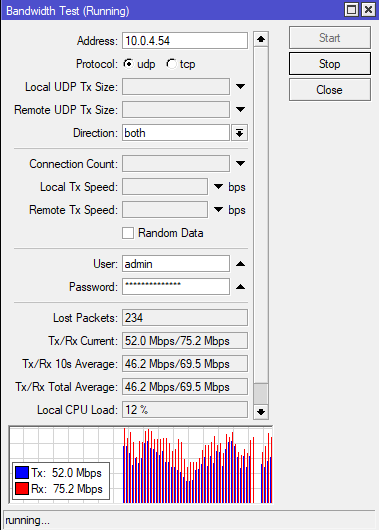Expand the Remote UDP Tx Size option
Screen dimensions: 379x530
coord(240,110)
